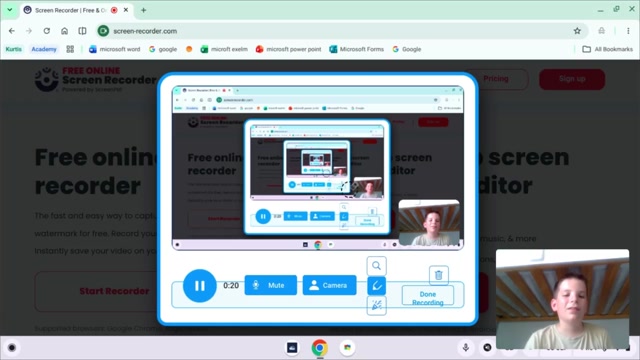Click the Sign up button
The width and height of the screenshot is (640, 360).
click(572, 79)
